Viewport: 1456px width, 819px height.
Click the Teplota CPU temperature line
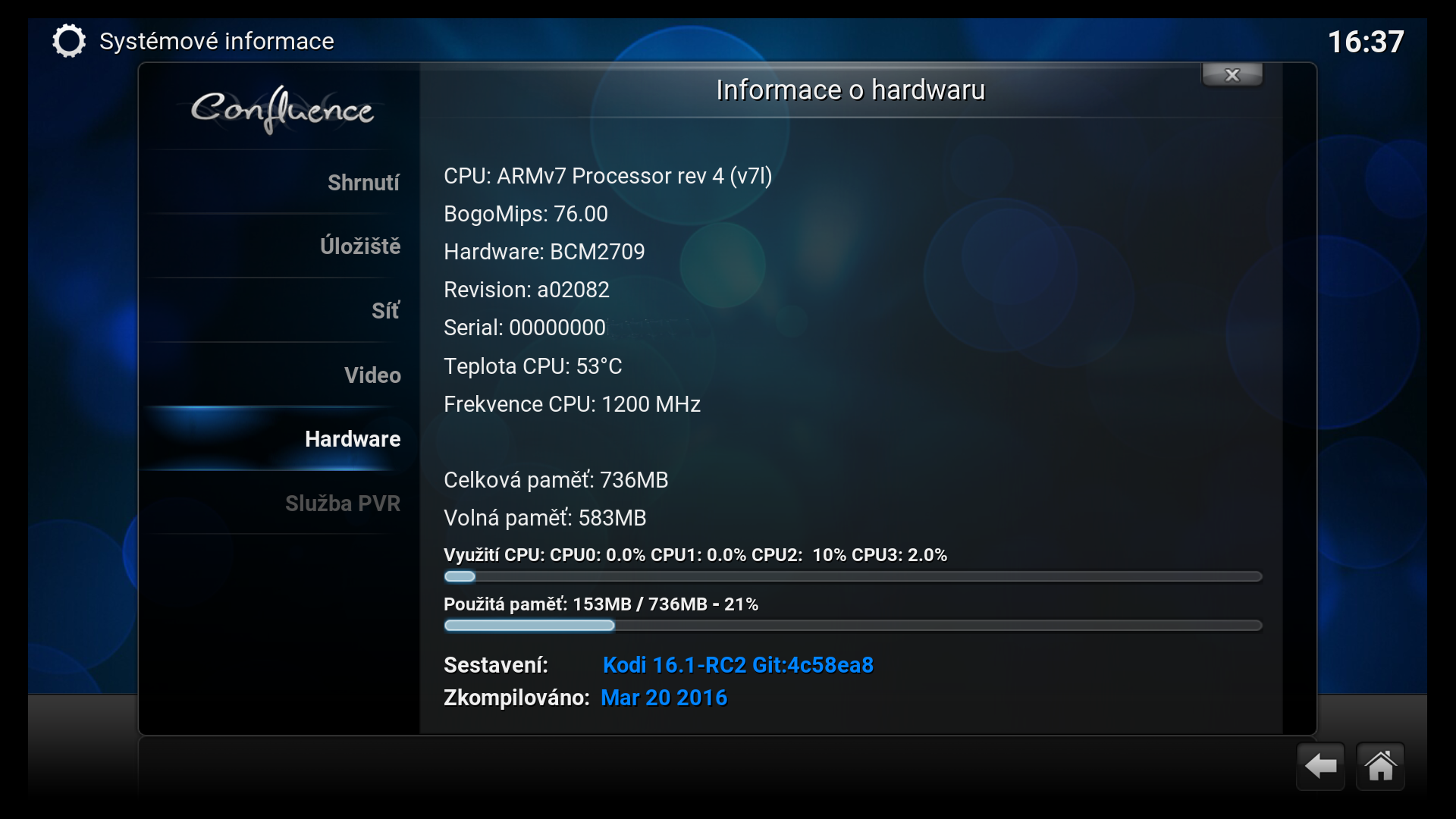(532, 366)
